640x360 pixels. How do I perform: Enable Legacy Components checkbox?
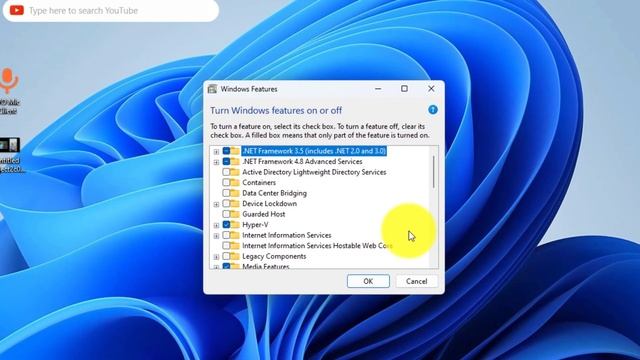pyautogui.click(x=226, y=256)
